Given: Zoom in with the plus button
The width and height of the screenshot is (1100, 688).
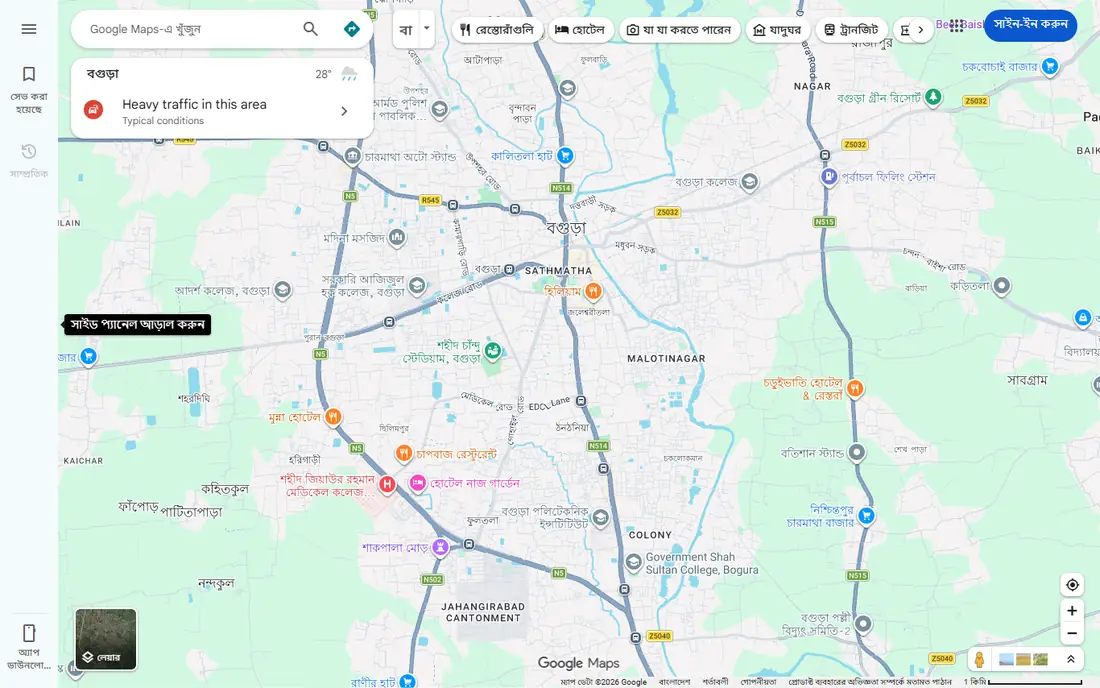Looking at the screenshot, I should (x=1071, y=611).
